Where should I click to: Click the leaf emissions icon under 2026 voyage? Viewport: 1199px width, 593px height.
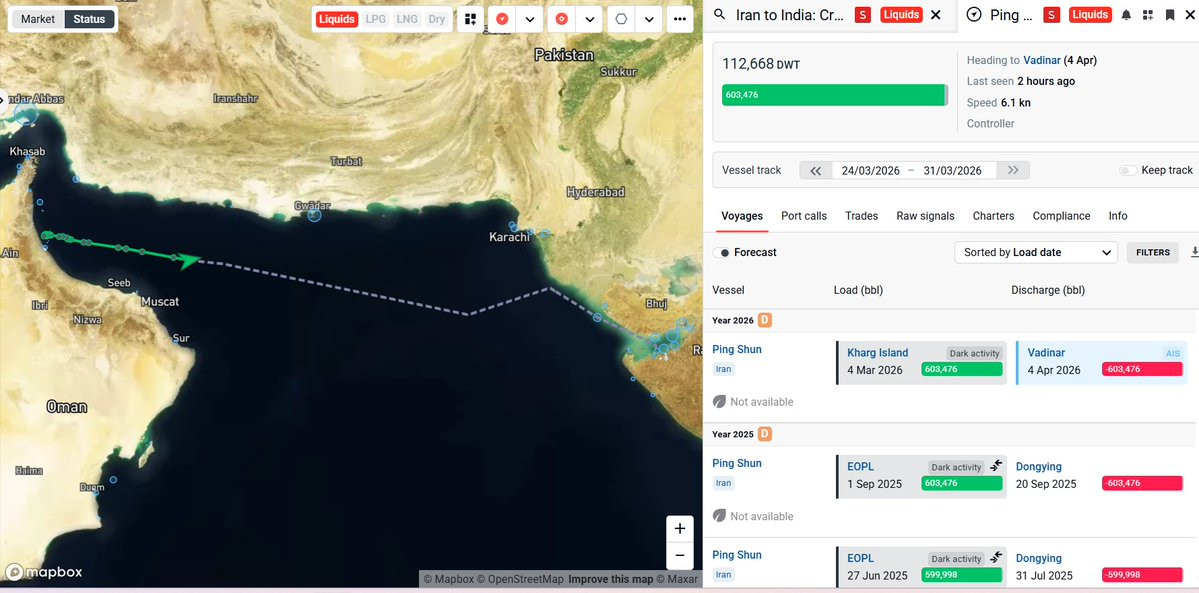719,401
